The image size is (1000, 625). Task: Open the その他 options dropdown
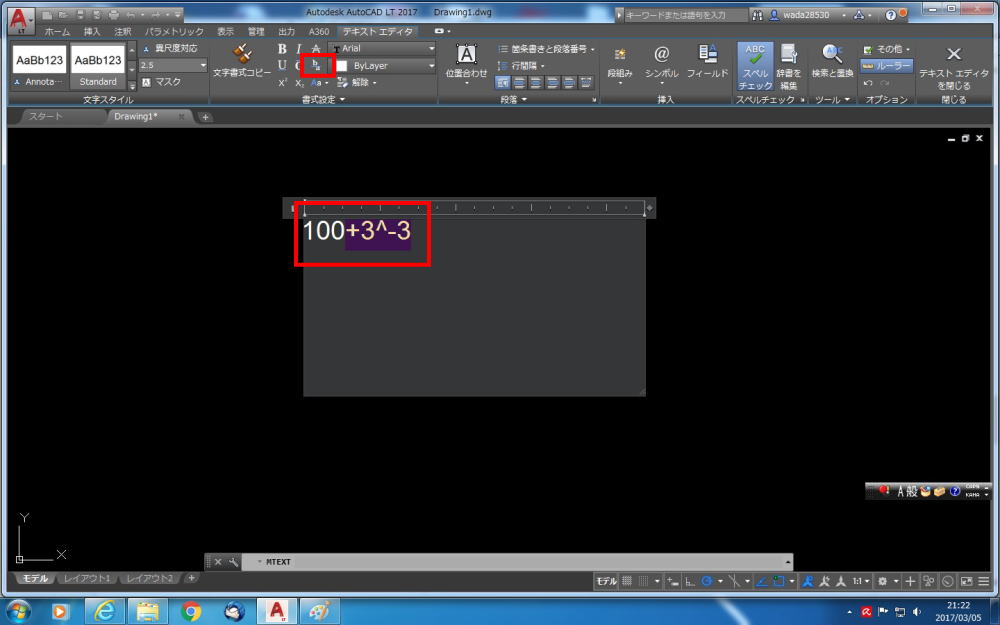click(886, 49)
